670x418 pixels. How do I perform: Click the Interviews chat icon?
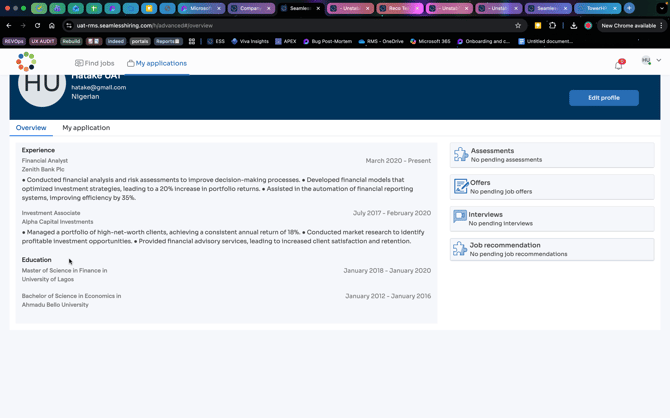(460, 218)
